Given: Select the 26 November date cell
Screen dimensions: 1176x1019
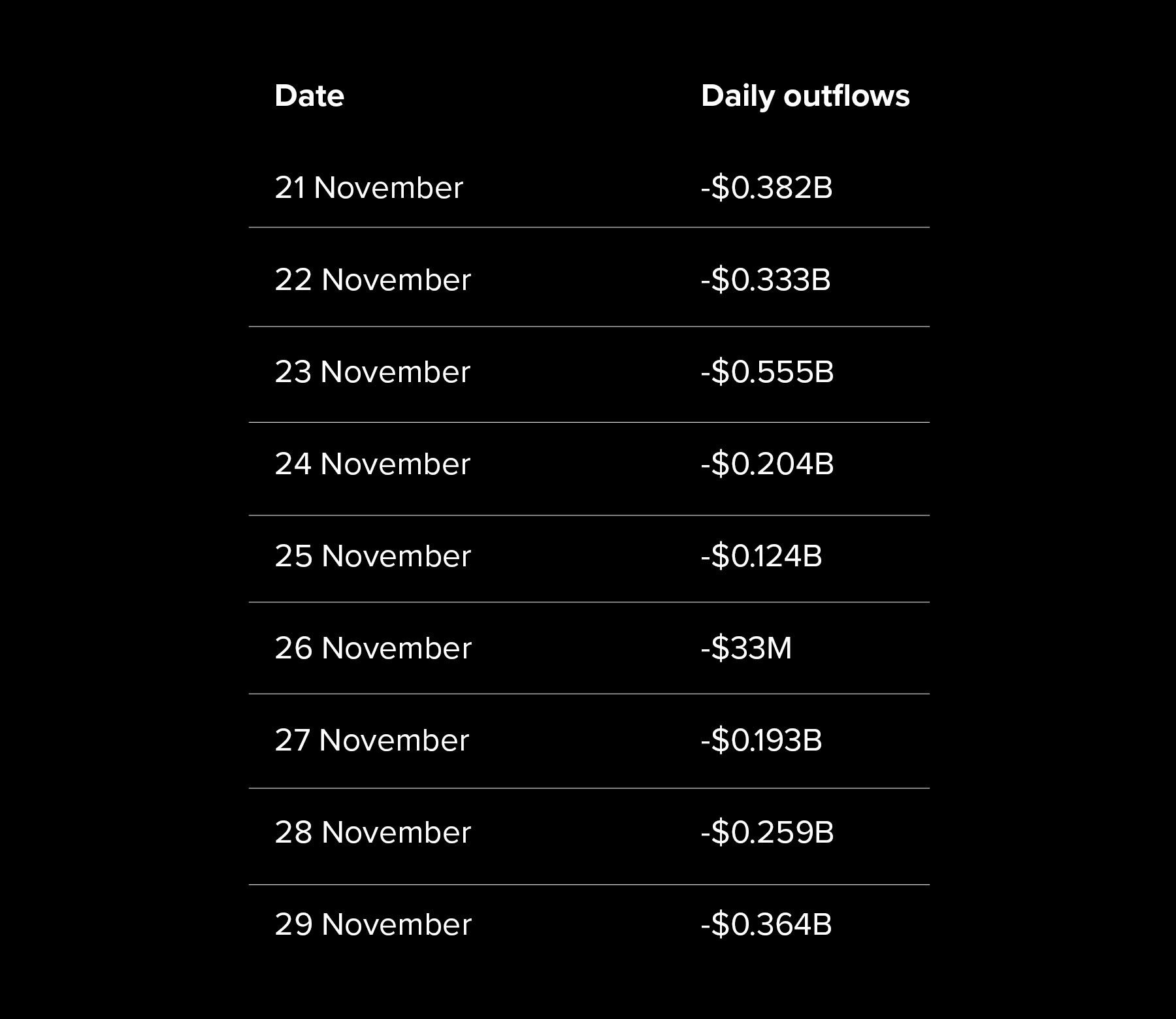Looking at the screenshot, I should click(x=372, y=649).
